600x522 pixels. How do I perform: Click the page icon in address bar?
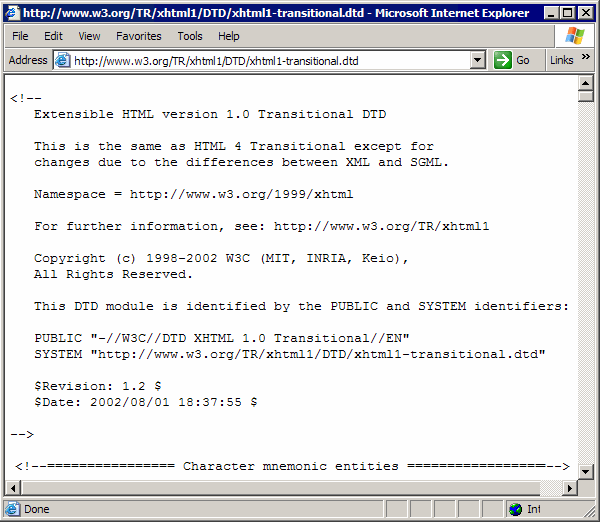coord(62,60)
